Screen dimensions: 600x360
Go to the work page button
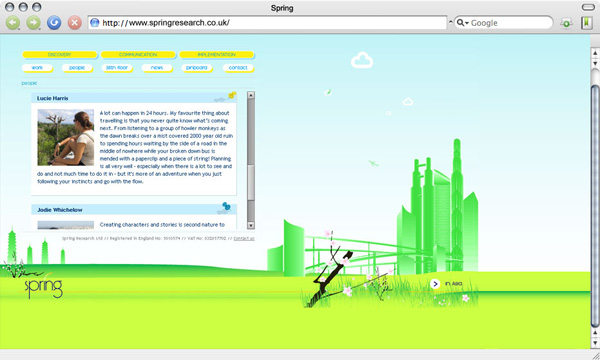coord(37,68)
